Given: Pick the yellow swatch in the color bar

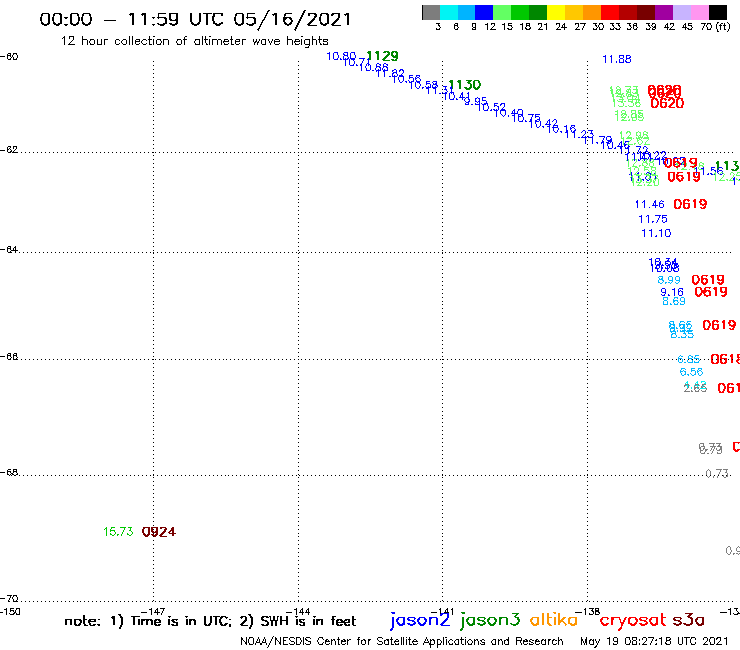Looking at the screenshot, I should tap(556, 12).
